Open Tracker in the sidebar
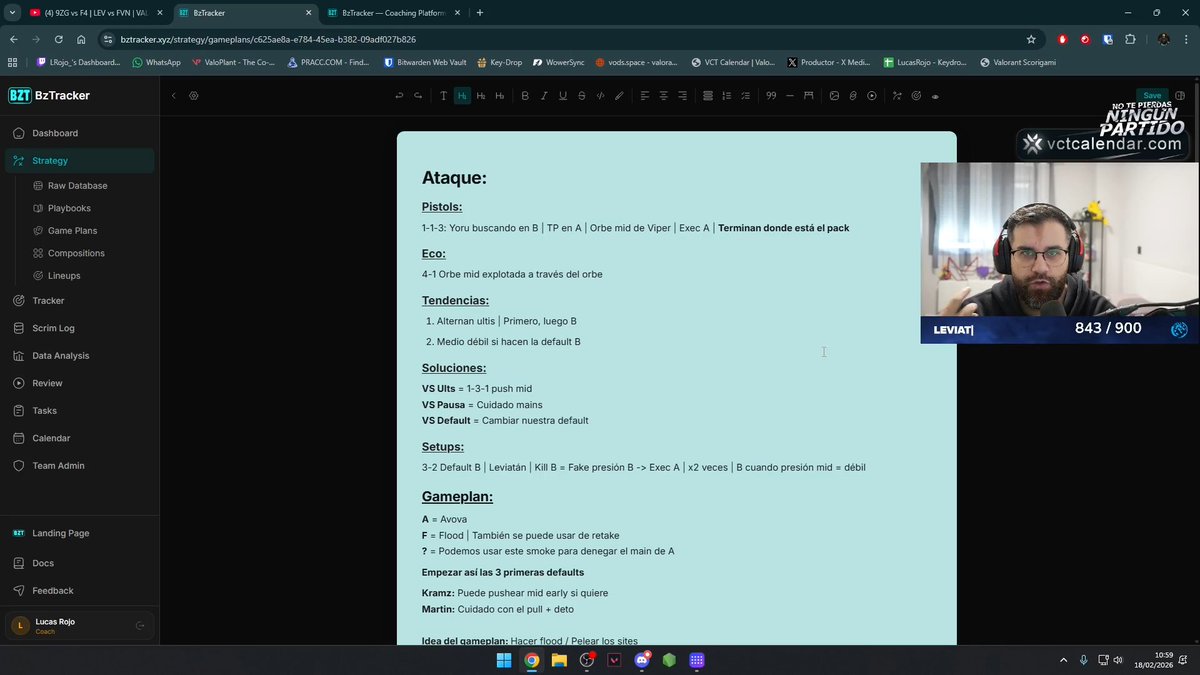The image size is (1200, 675). point(80,300)
